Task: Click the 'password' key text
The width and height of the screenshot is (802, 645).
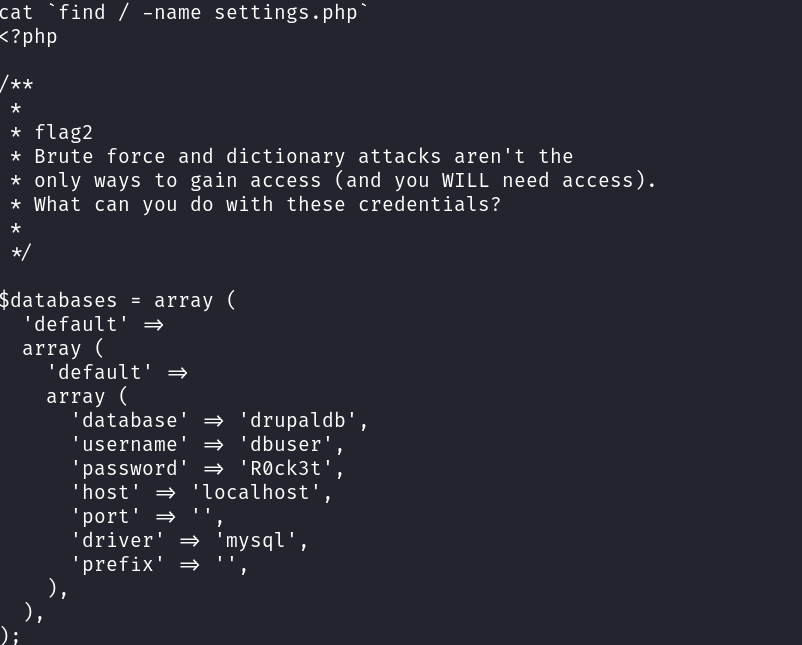Action: 130,469
